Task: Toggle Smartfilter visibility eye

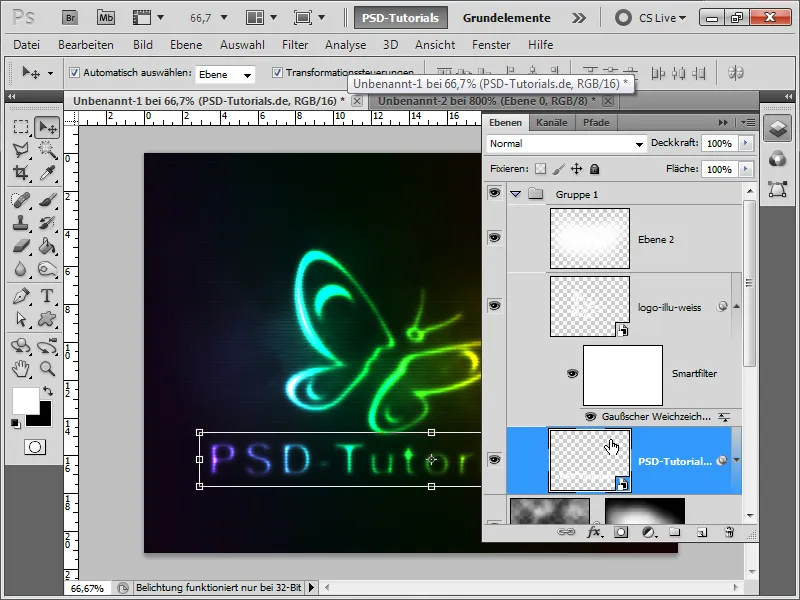Action: click(572, 373)
